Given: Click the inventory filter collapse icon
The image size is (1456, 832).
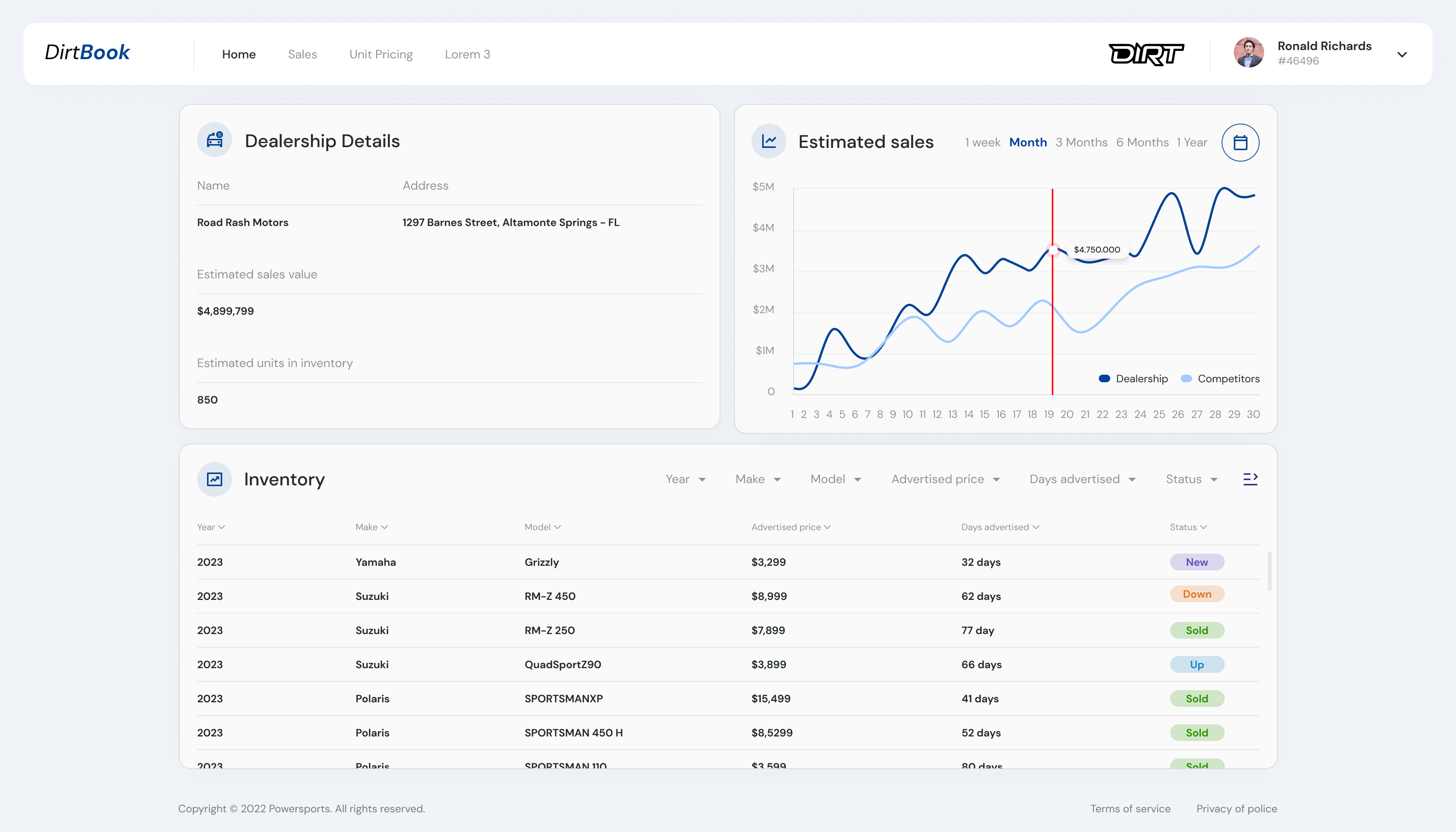Looking at the screenshot, I should tap(1250, 479).
